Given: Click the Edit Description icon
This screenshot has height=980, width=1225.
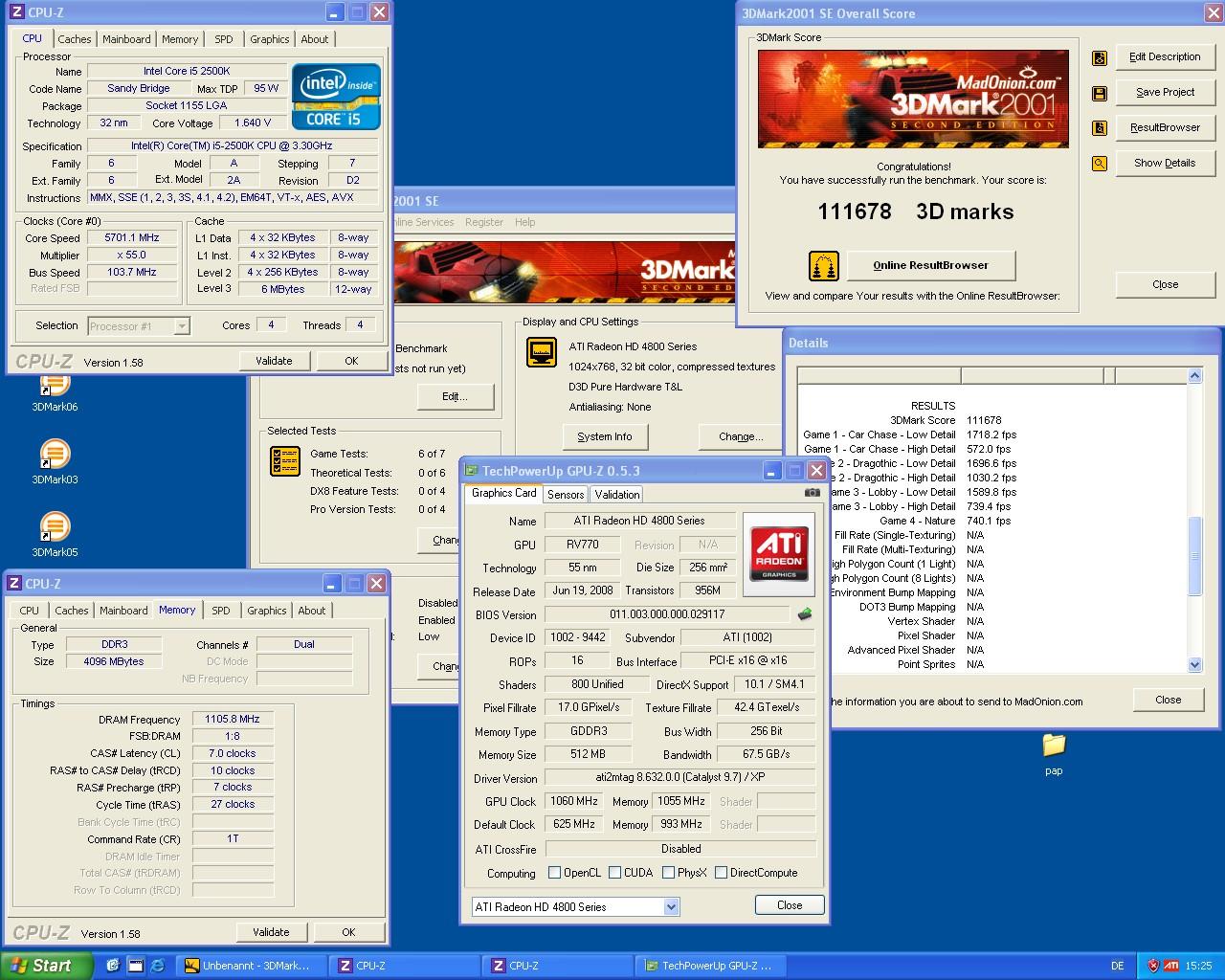Looking at the screenshot, I should tap(1100, 57).
